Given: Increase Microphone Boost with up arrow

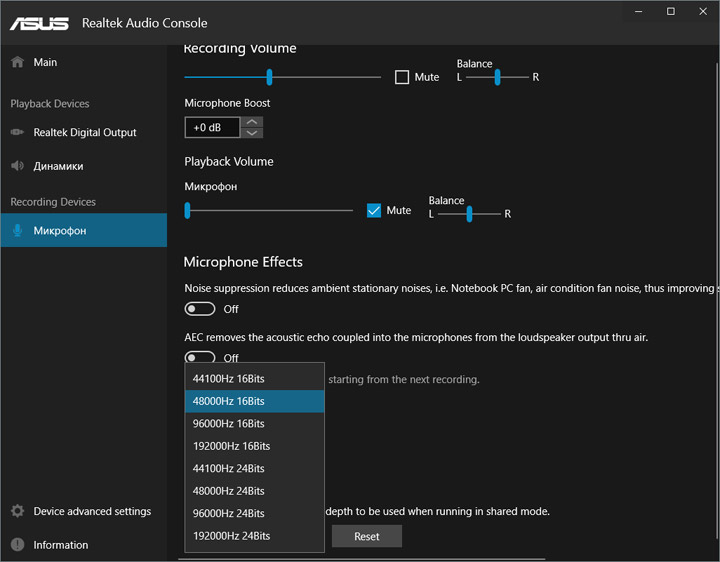Looking at the screenshot, I should click(253, 122).
